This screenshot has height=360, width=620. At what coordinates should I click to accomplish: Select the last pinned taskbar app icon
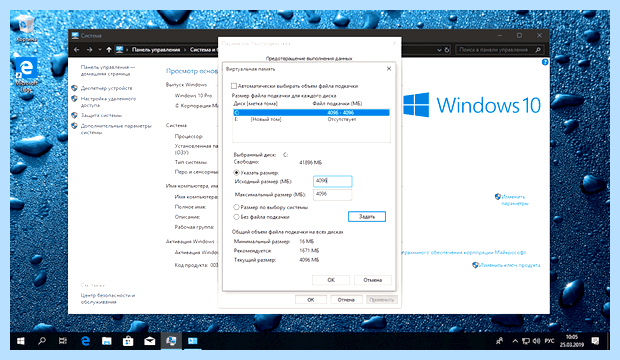pyautogui.click(x=193, y=341)
